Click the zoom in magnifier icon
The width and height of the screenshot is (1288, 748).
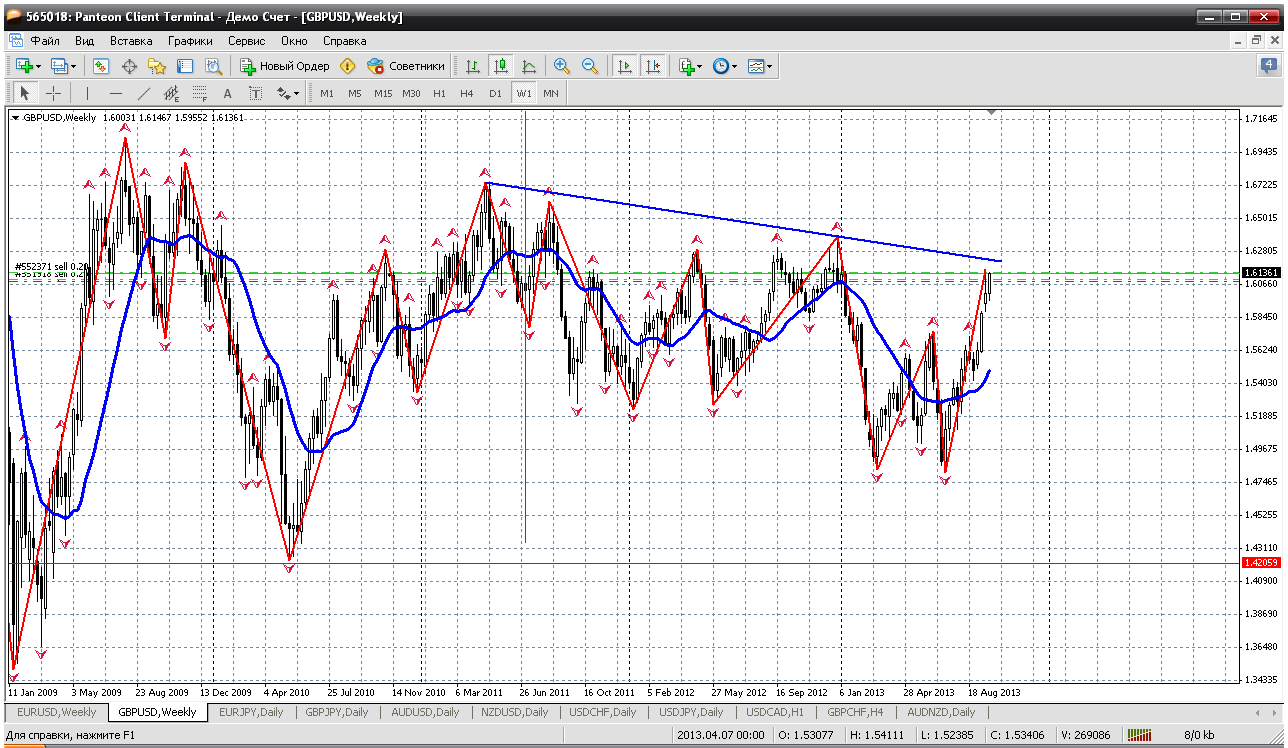562,66
